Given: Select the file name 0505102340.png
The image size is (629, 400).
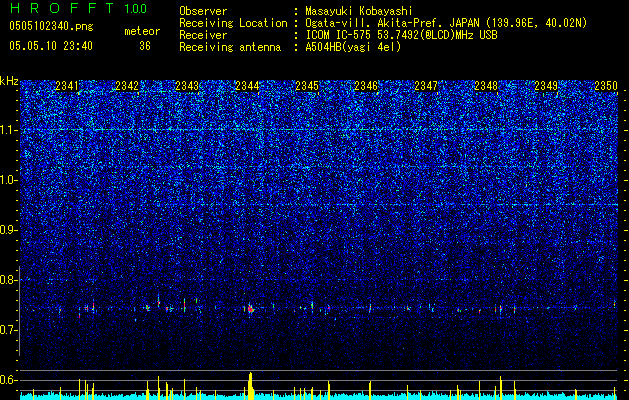Looking at the screenshot, I should [x=51, y=26].
